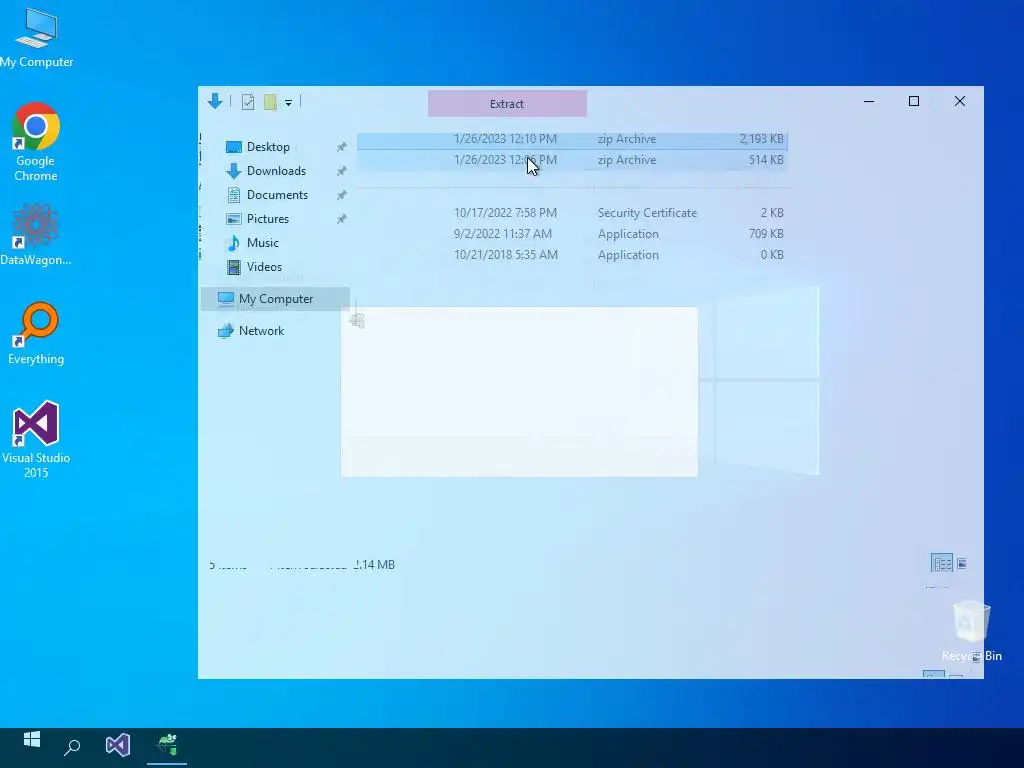Launch Google Chrome from the desktop
1024x768 pixels.
[x=36, y=141]
